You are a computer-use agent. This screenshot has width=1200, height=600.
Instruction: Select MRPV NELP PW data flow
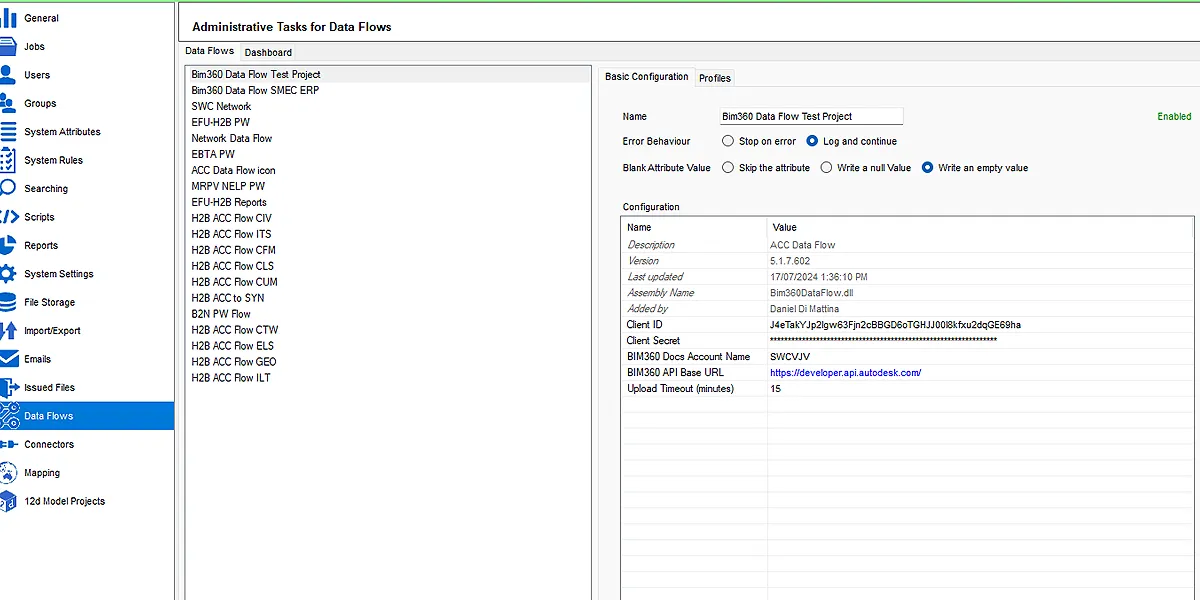coord(388,186)
